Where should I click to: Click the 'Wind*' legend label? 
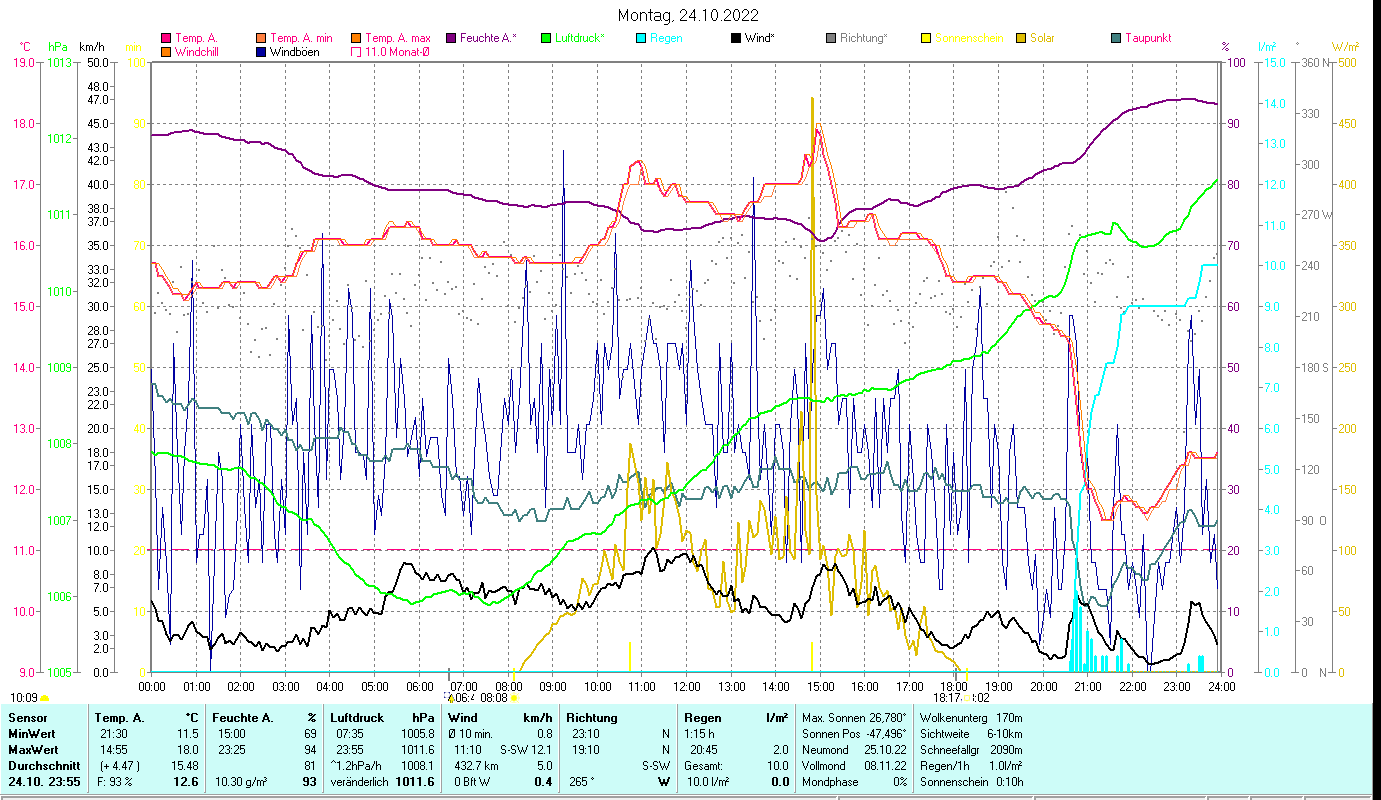point(760,38)
